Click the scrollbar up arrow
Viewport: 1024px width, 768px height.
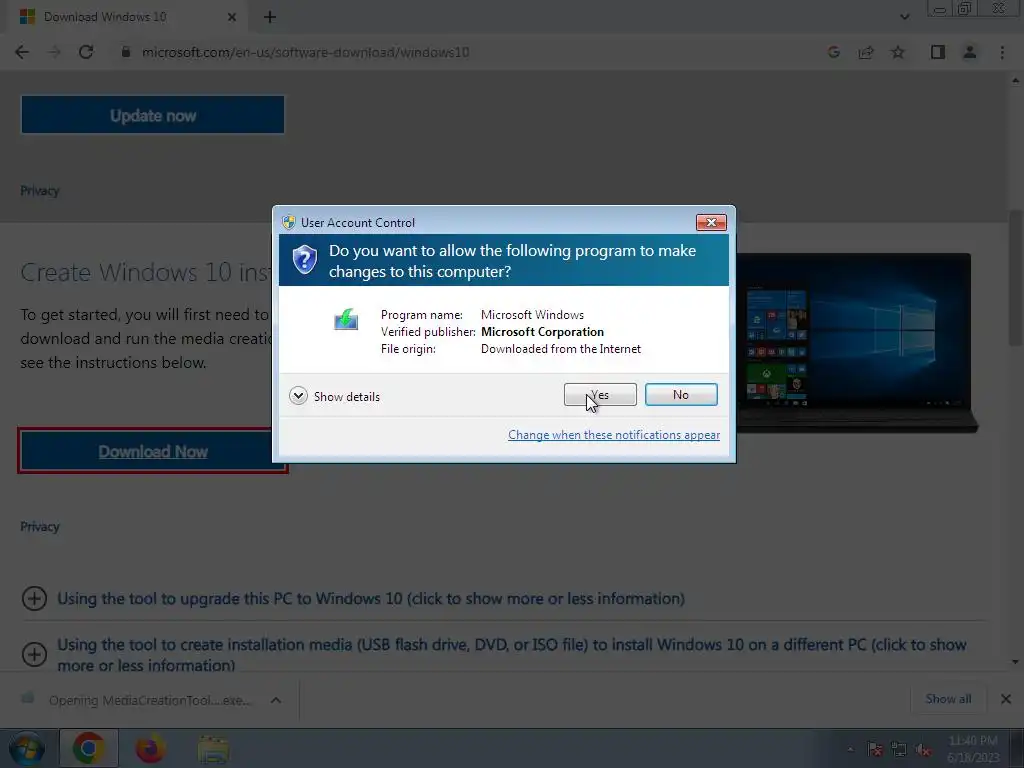[1016, 80]
